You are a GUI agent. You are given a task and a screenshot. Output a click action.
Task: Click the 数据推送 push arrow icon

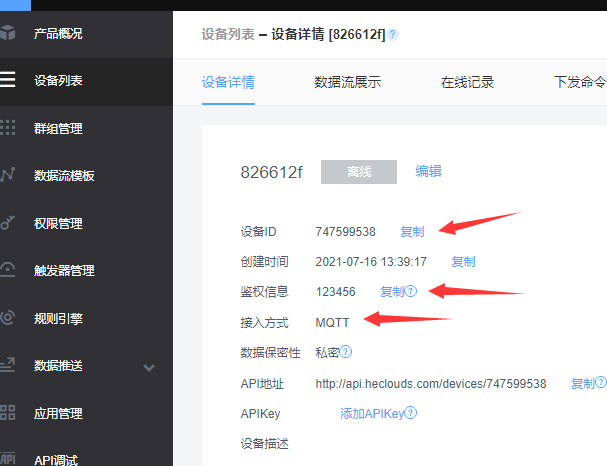coord(7,365)
